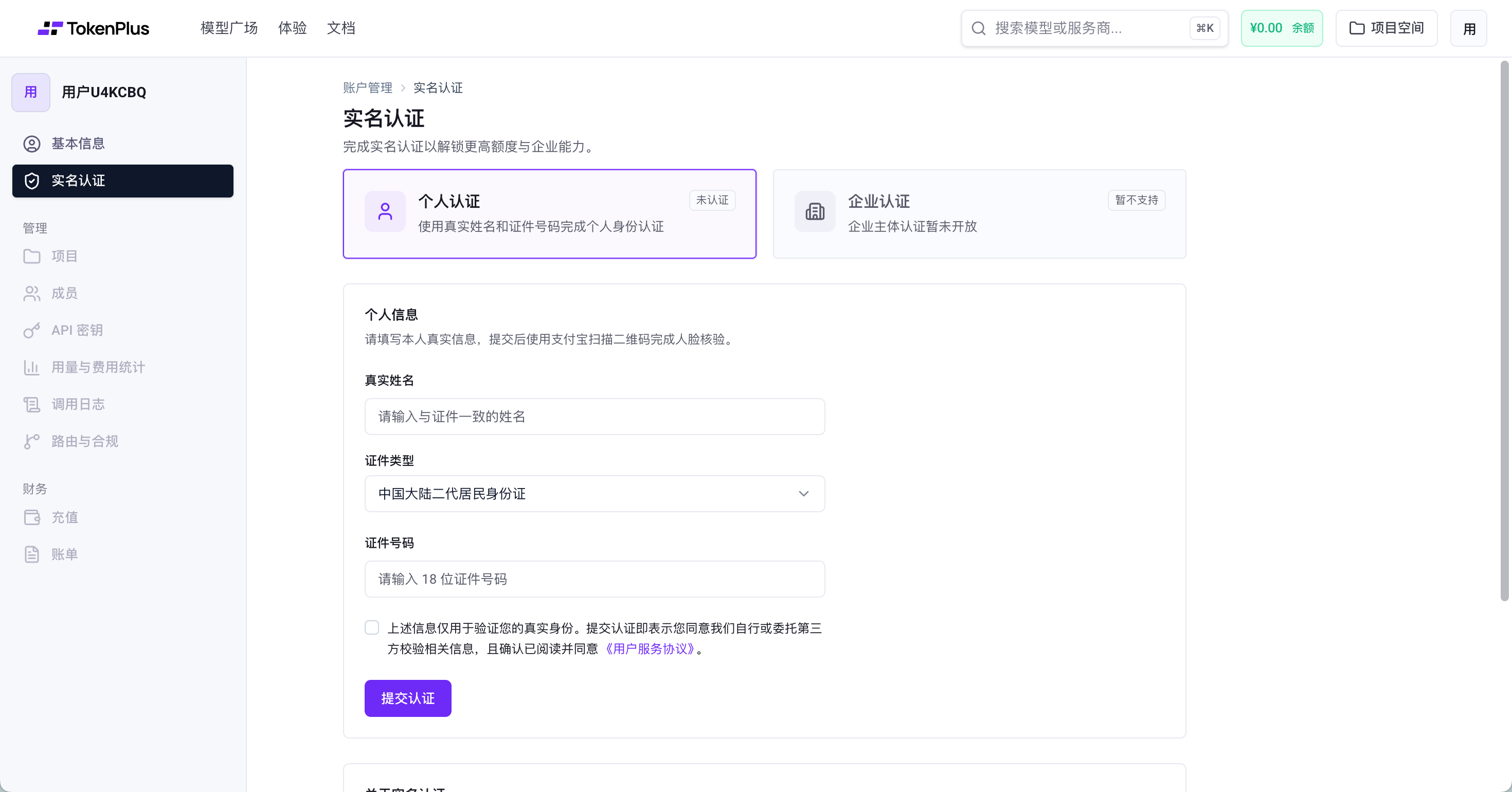Image resolution: width=1512 pixels, height=792 pixels.
Task: Click the search magnifier icon
Action: [x=978, y=28]
